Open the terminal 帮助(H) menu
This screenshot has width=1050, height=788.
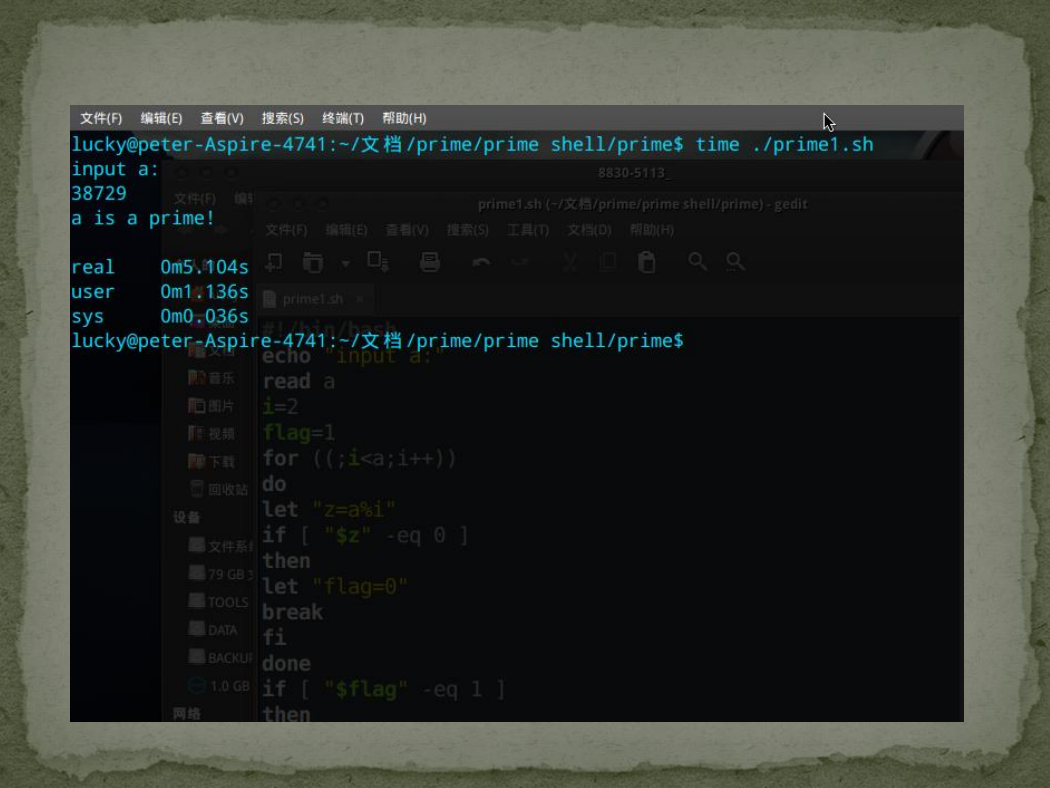[x=404, y=119]
